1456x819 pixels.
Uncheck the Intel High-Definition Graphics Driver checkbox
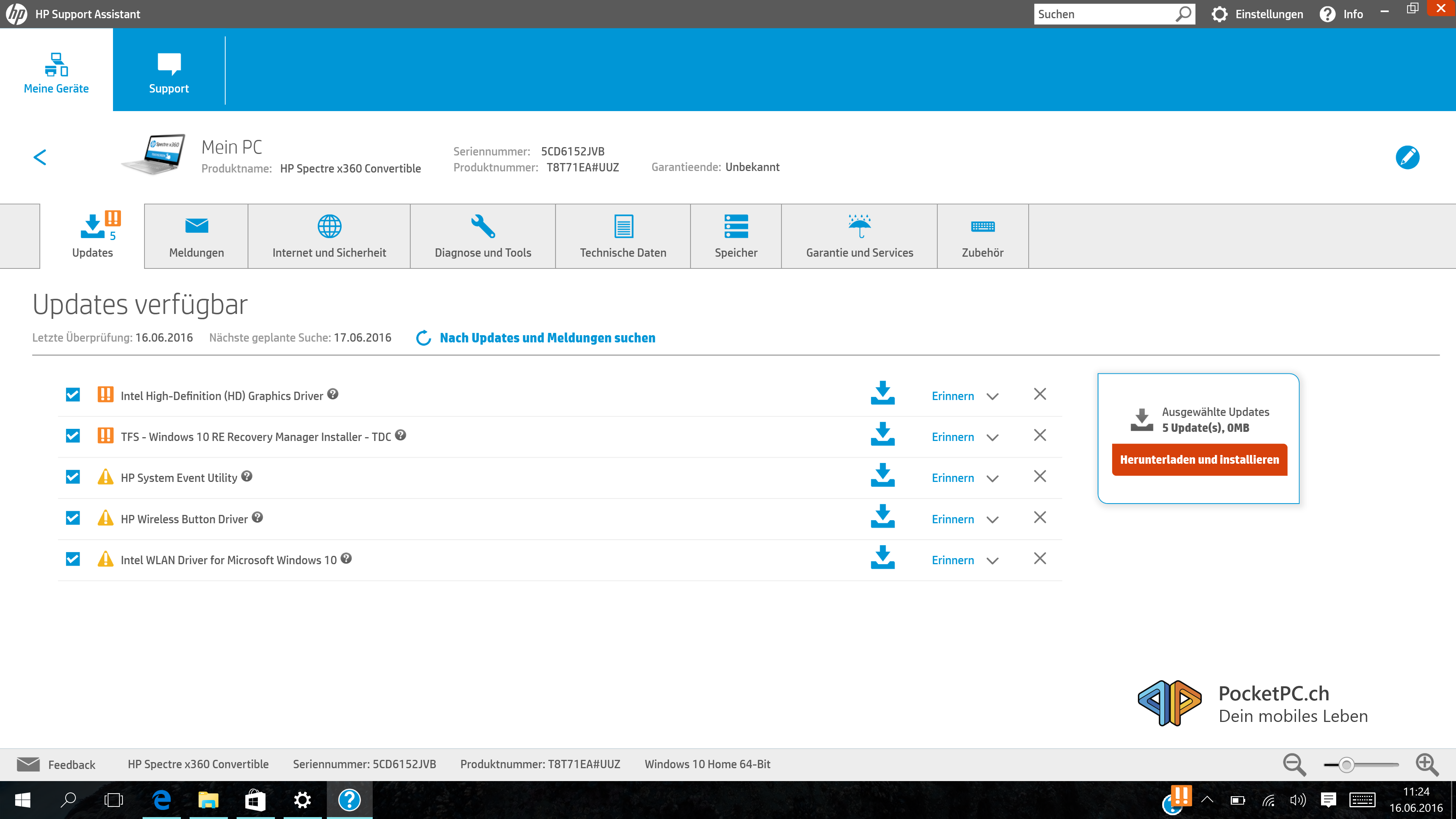pyautogui.click(x=73, y=394)
